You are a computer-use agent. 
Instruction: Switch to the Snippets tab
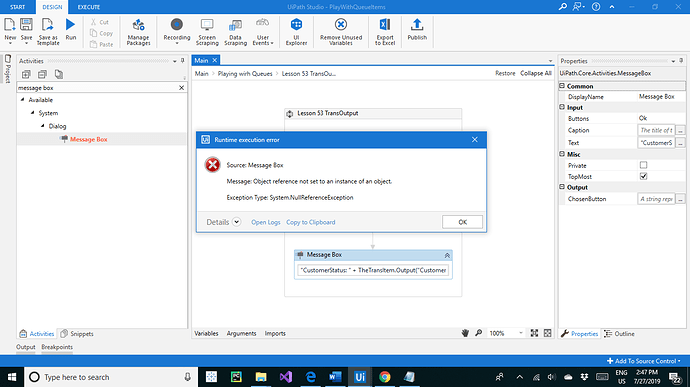click(x=77, y=334)
